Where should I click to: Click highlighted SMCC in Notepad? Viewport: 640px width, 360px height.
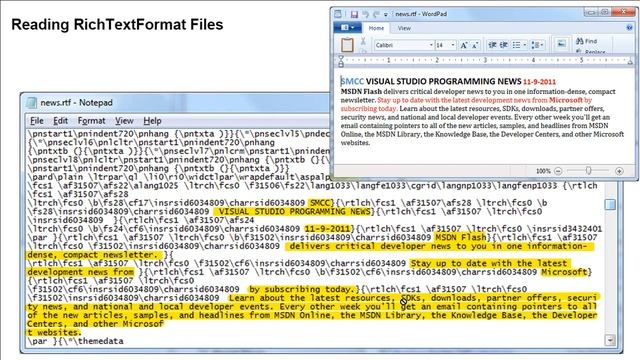pyautogui.click(x=320, y=203)
